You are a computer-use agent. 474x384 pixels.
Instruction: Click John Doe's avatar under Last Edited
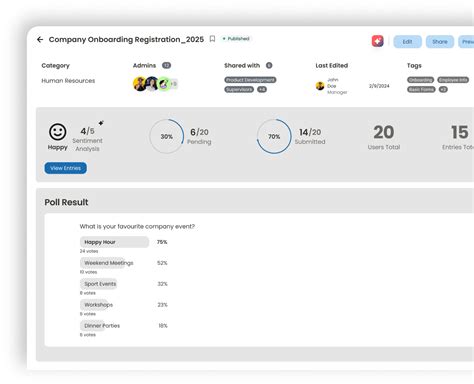tap(320, 86)
